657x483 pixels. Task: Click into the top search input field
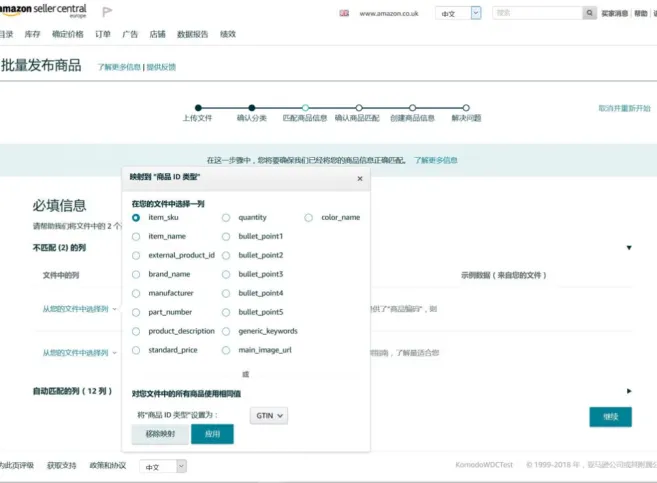click(538, 13)
